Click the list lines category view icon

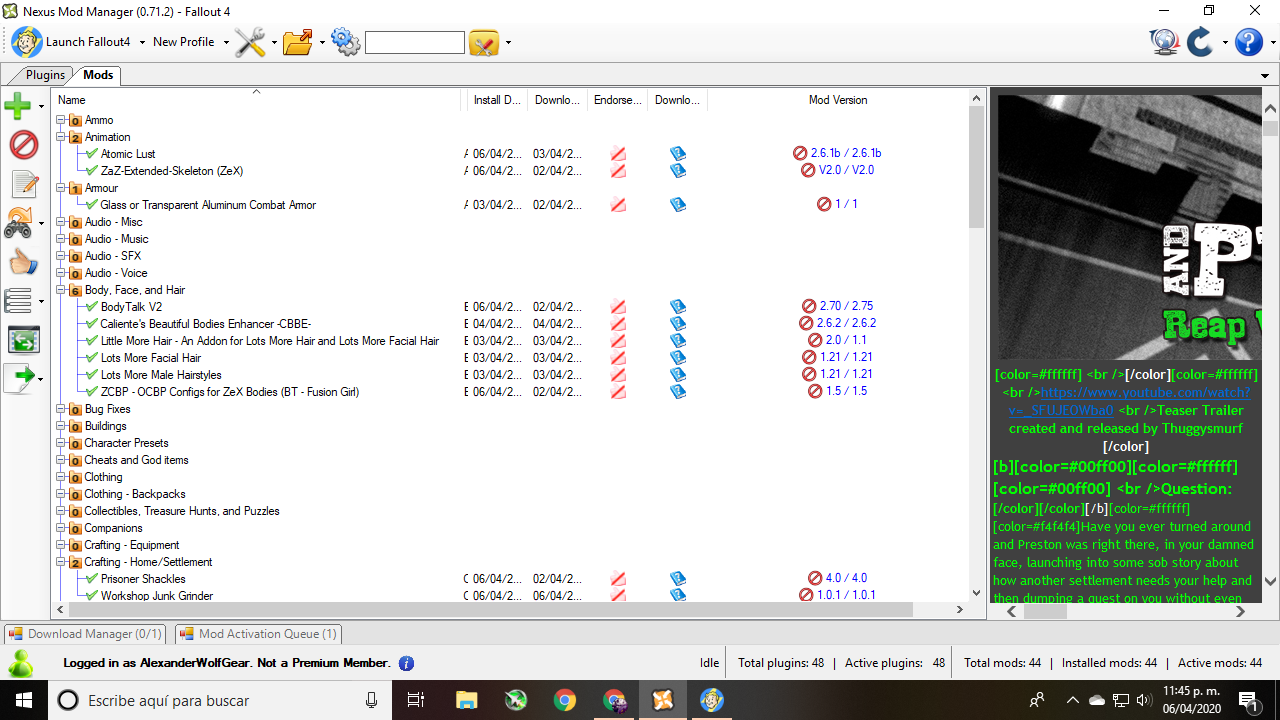(x=18, y=300)
